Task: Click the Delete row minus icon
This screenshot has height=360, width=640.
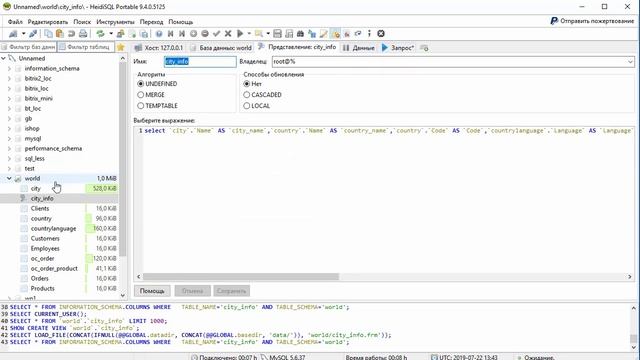Action: click(205, 33)
